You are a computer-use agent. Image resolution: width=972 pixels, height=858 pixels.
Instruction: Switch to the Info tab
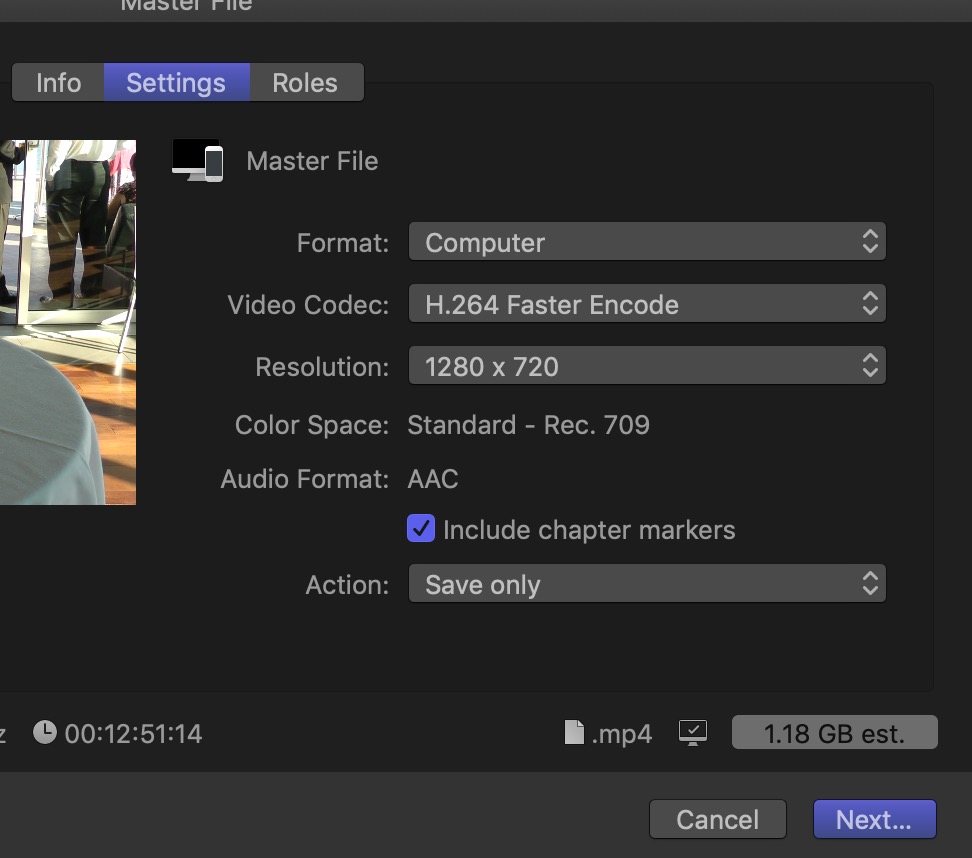(58, 83)
